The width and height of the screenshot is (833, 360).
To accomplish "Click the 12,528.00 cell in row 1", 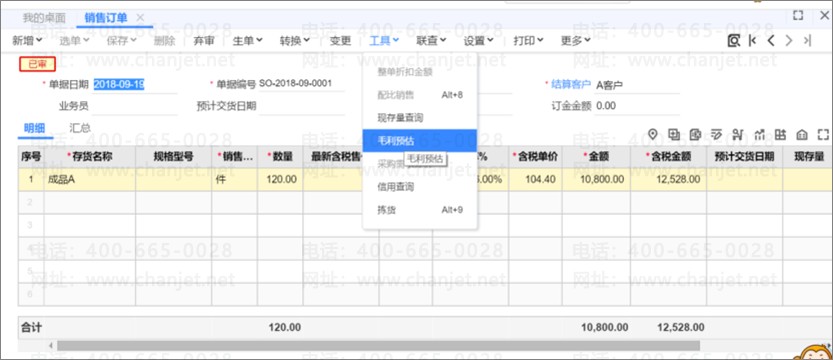I will click(x=668, y=179).
